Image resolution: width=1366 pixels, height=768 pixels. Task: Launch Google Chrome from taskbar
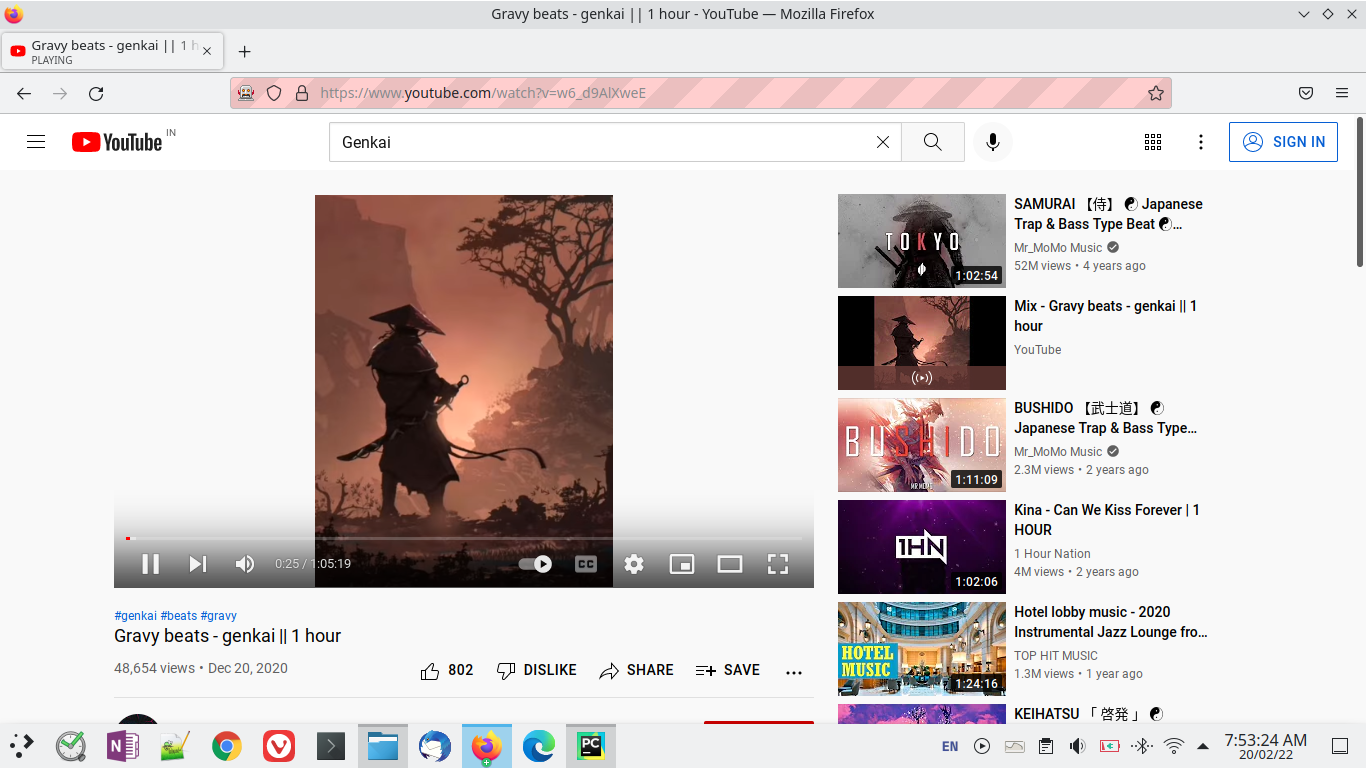(227, 746)
